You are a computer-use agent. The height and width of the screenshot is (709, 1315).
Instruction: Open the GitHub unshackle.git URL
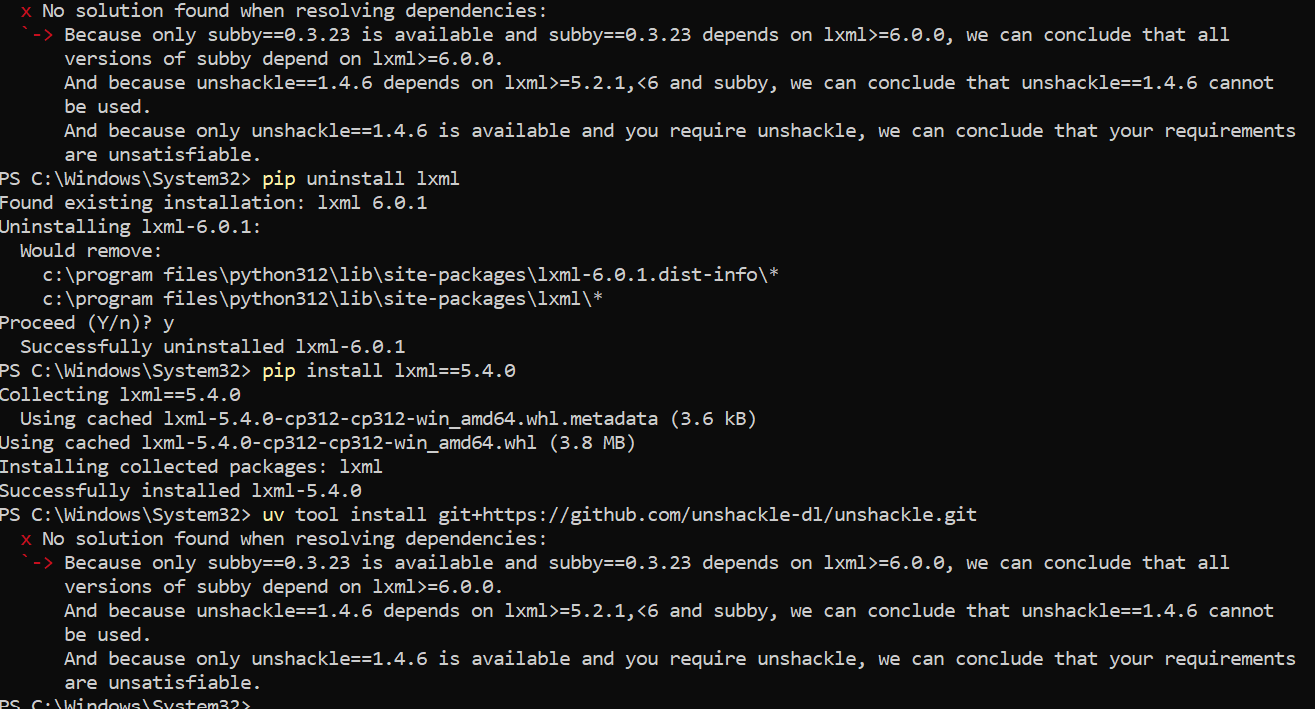coord(707,515)
